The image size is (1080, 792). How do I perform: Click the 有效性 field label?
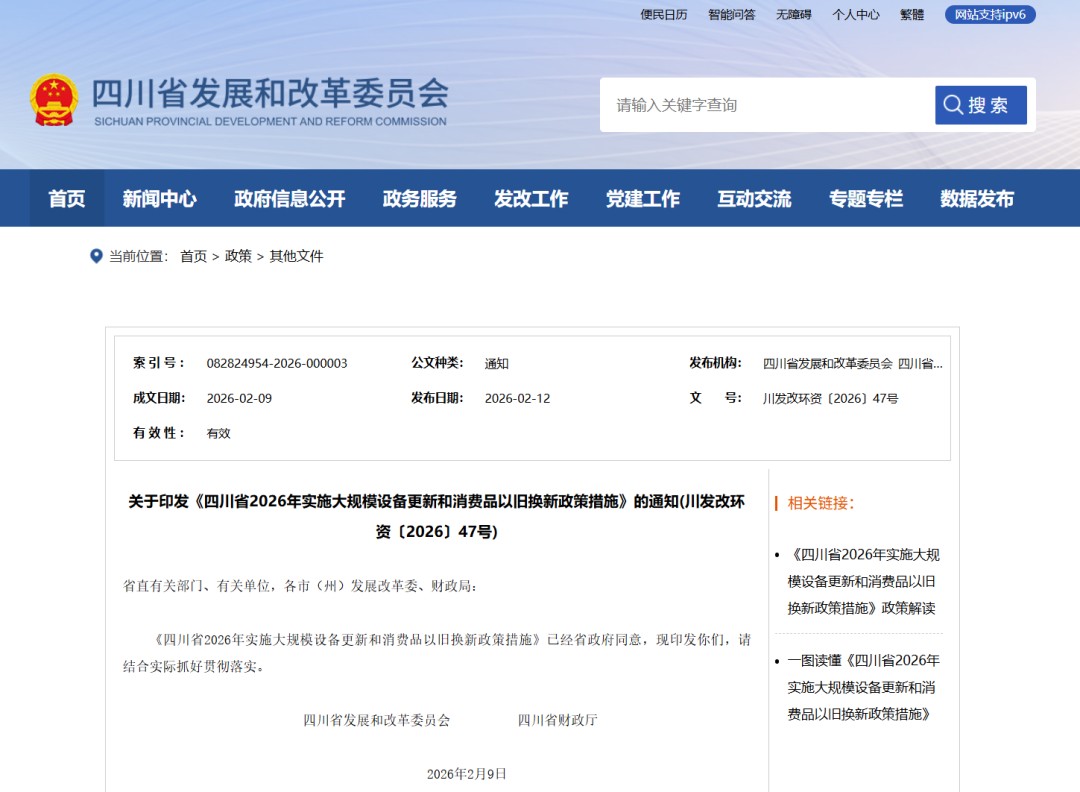159,433
